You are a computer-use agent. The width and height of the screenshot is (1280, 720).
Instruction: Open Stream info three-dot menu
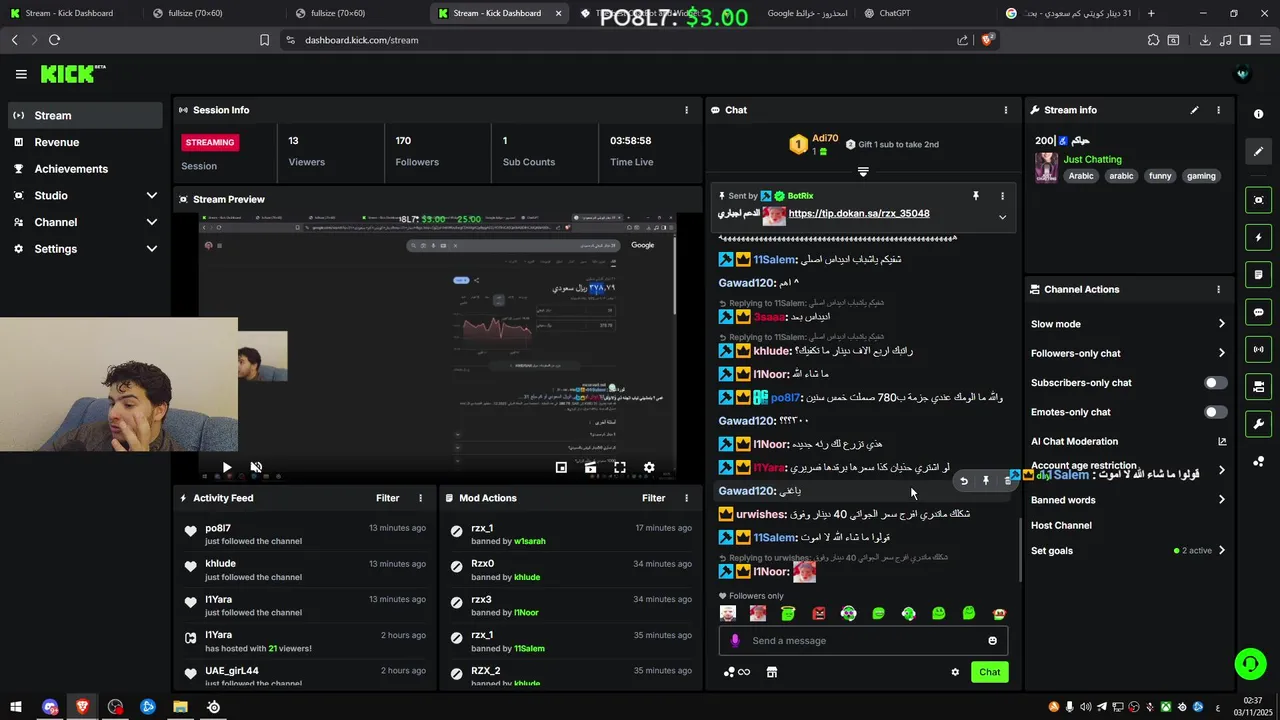[x=1218, y=110]
